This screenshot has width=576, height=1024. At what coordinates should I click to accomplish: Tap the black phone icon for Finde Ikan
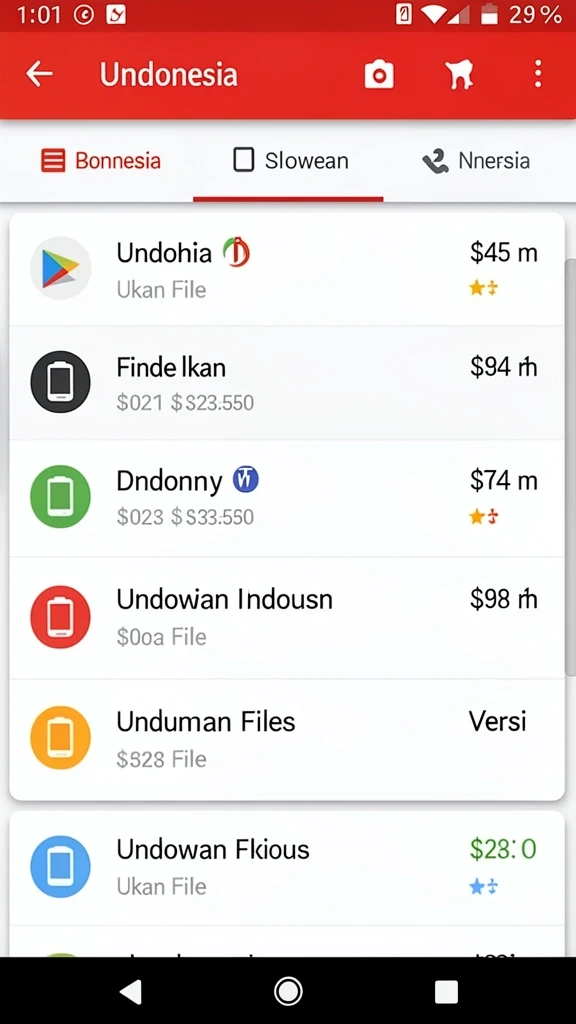click(x=61, y=382)
